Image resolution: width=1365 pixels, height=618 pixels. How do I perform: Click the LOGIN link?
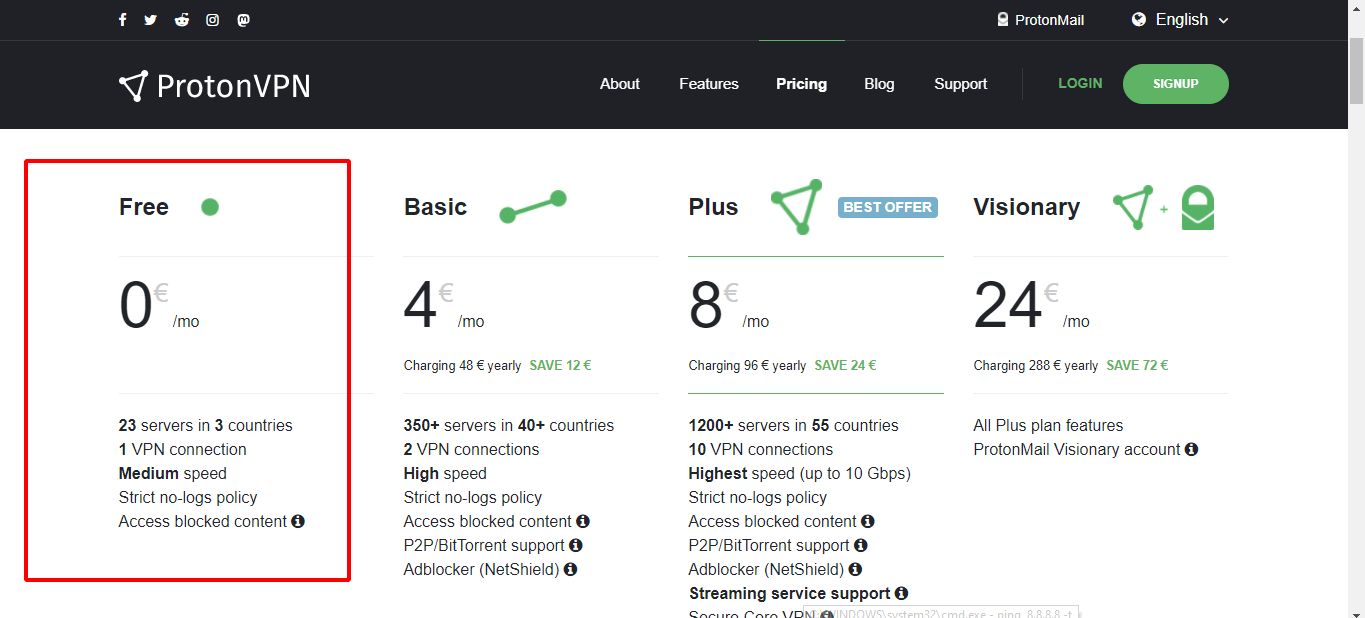pyautogui.click(x=1080, y=84)
